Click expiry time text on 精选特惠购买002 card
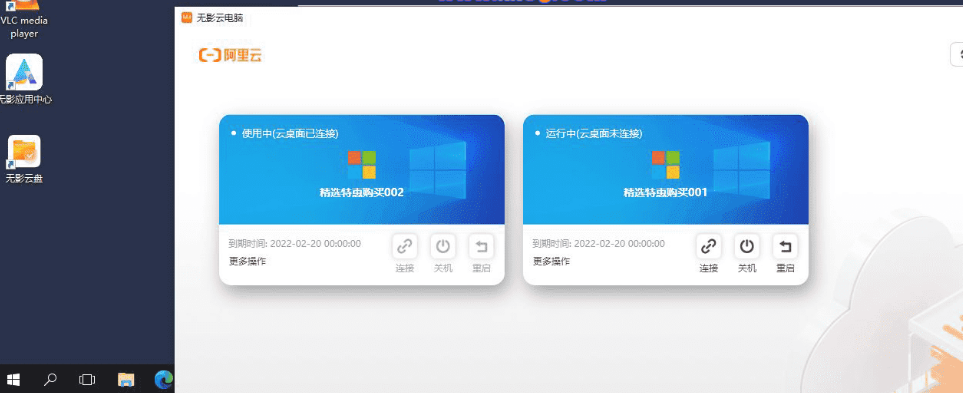 tap(295, 244)
